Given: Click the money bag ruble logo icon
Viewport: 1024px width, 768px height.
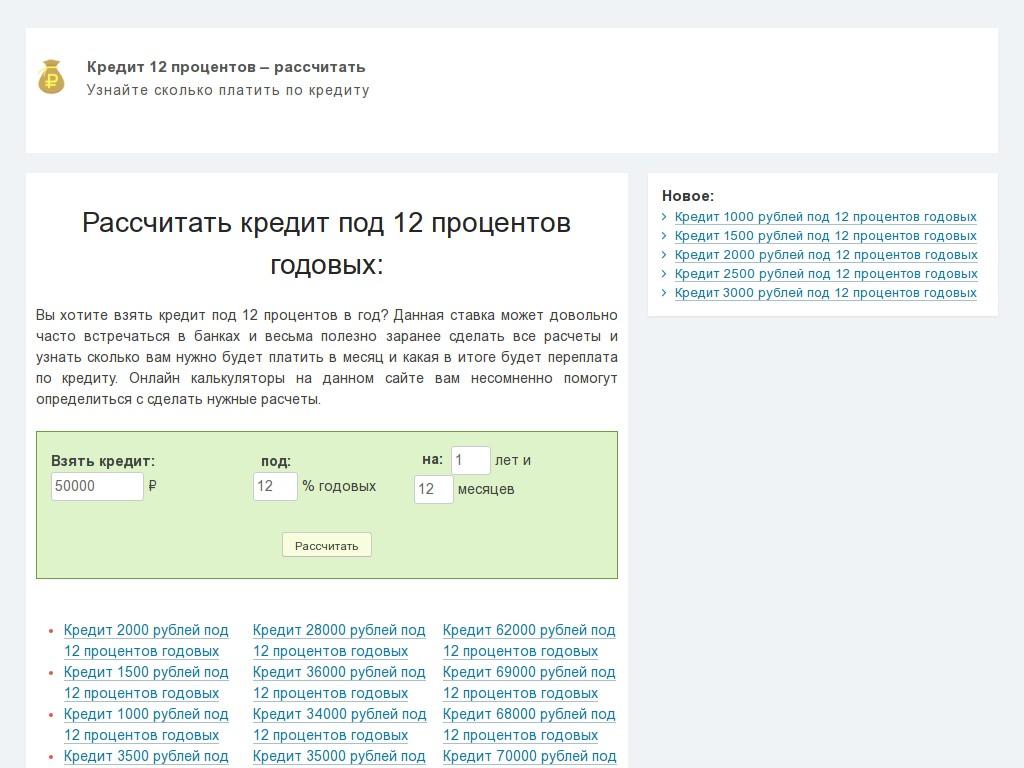Looking at the screenshot, I should tap(51, 77).
